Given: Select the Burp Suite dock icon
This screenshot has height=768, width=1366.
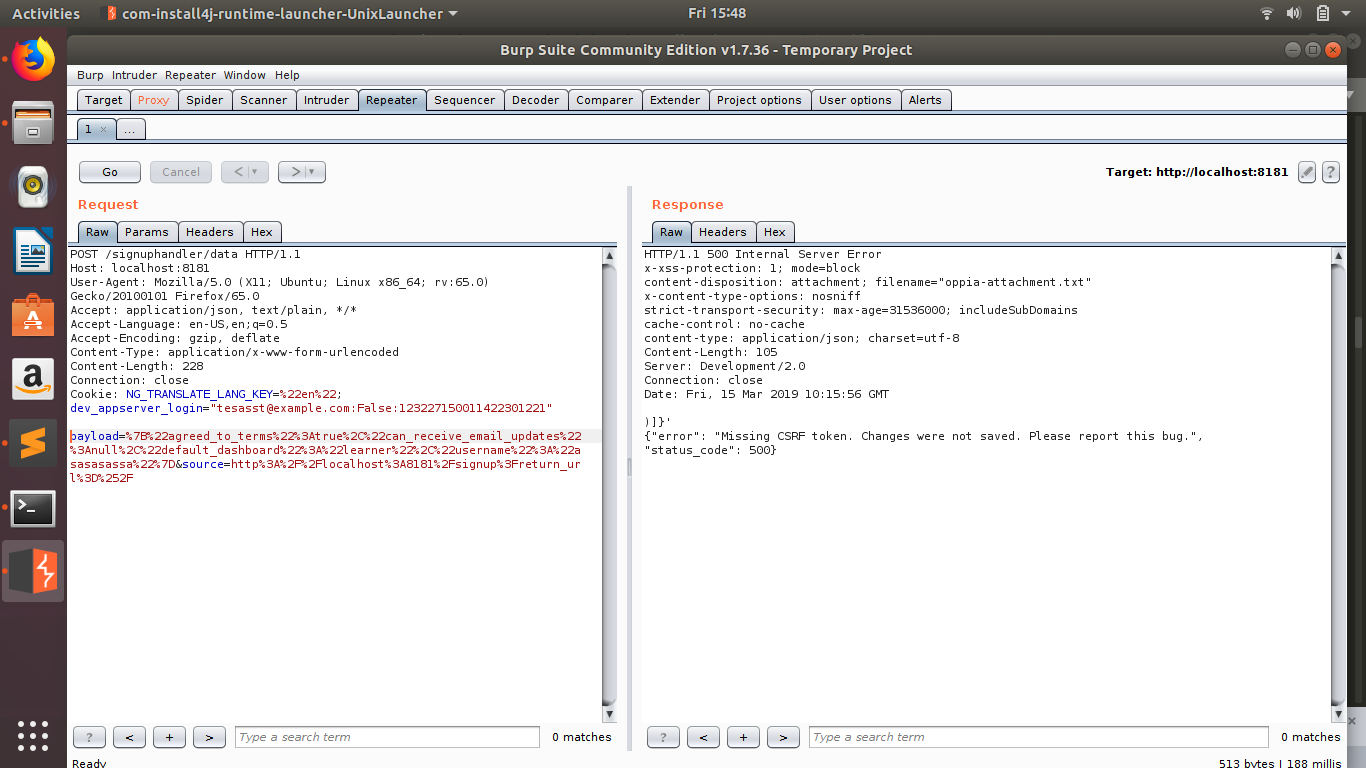Looking at the screenshot, I should click(33, 572).
